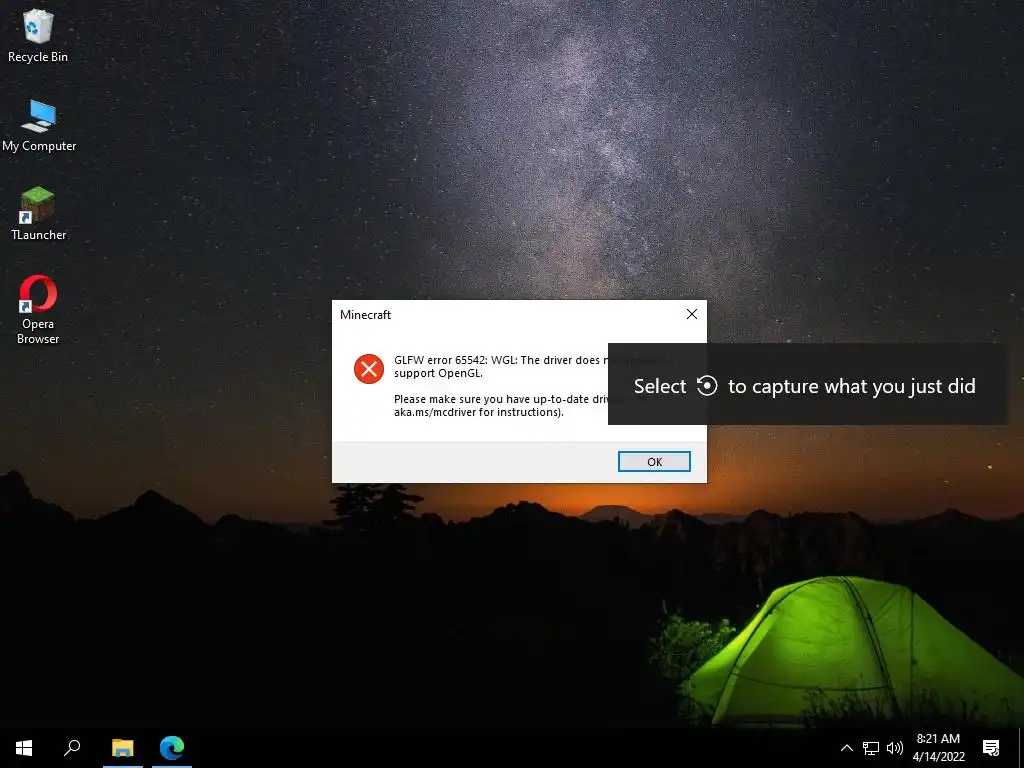Click the Minecraft dialog title text

pos(365,315)
